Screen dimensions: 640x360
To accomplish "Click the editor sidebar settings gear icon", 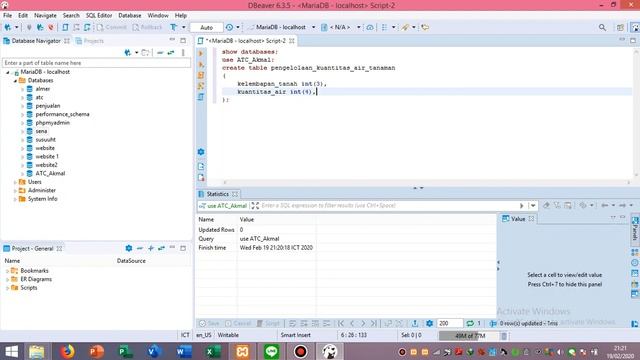I will click(x=201, y=152).
